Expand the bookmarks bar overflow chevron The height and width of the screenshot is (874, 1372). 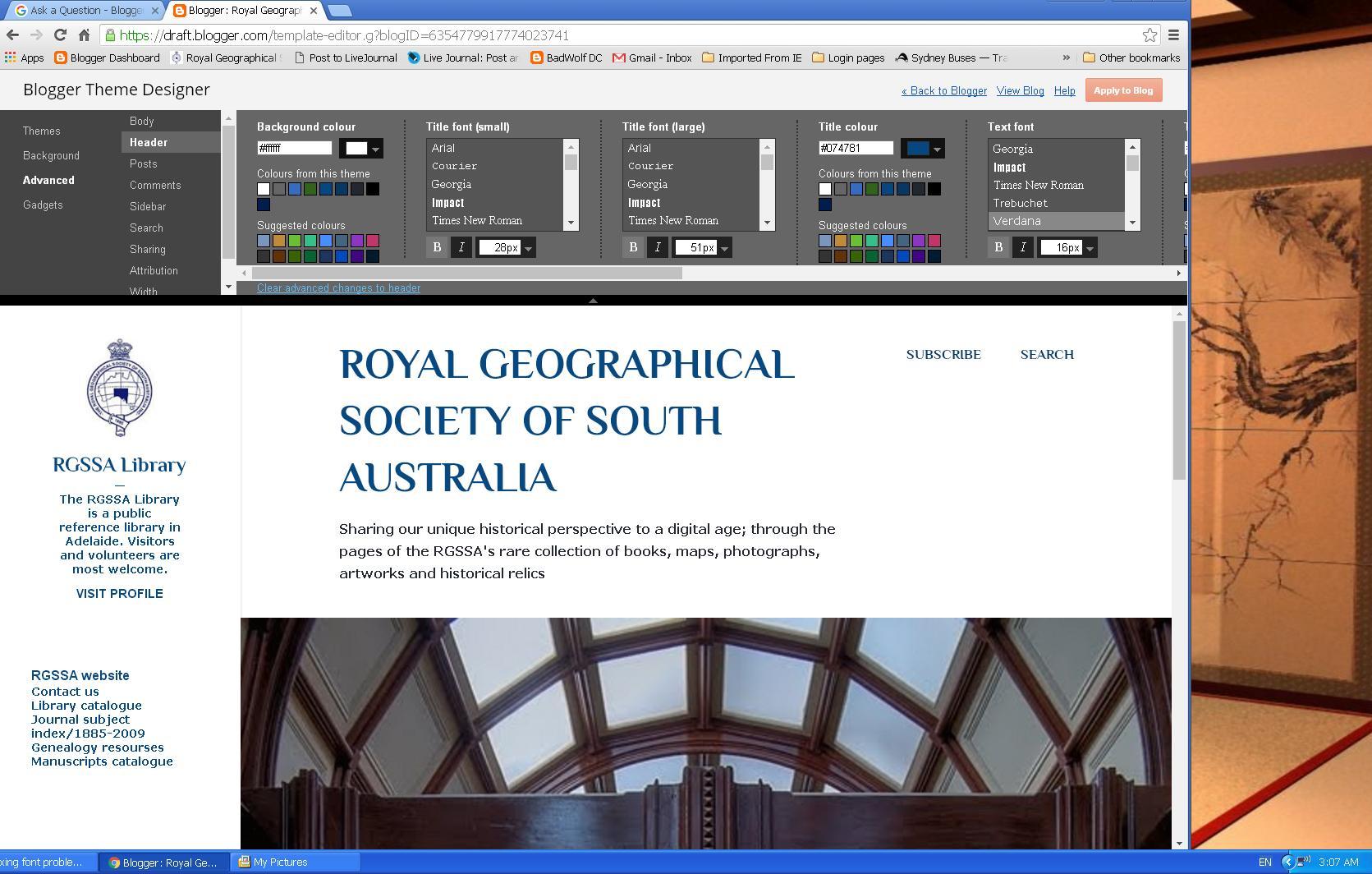1066,57
